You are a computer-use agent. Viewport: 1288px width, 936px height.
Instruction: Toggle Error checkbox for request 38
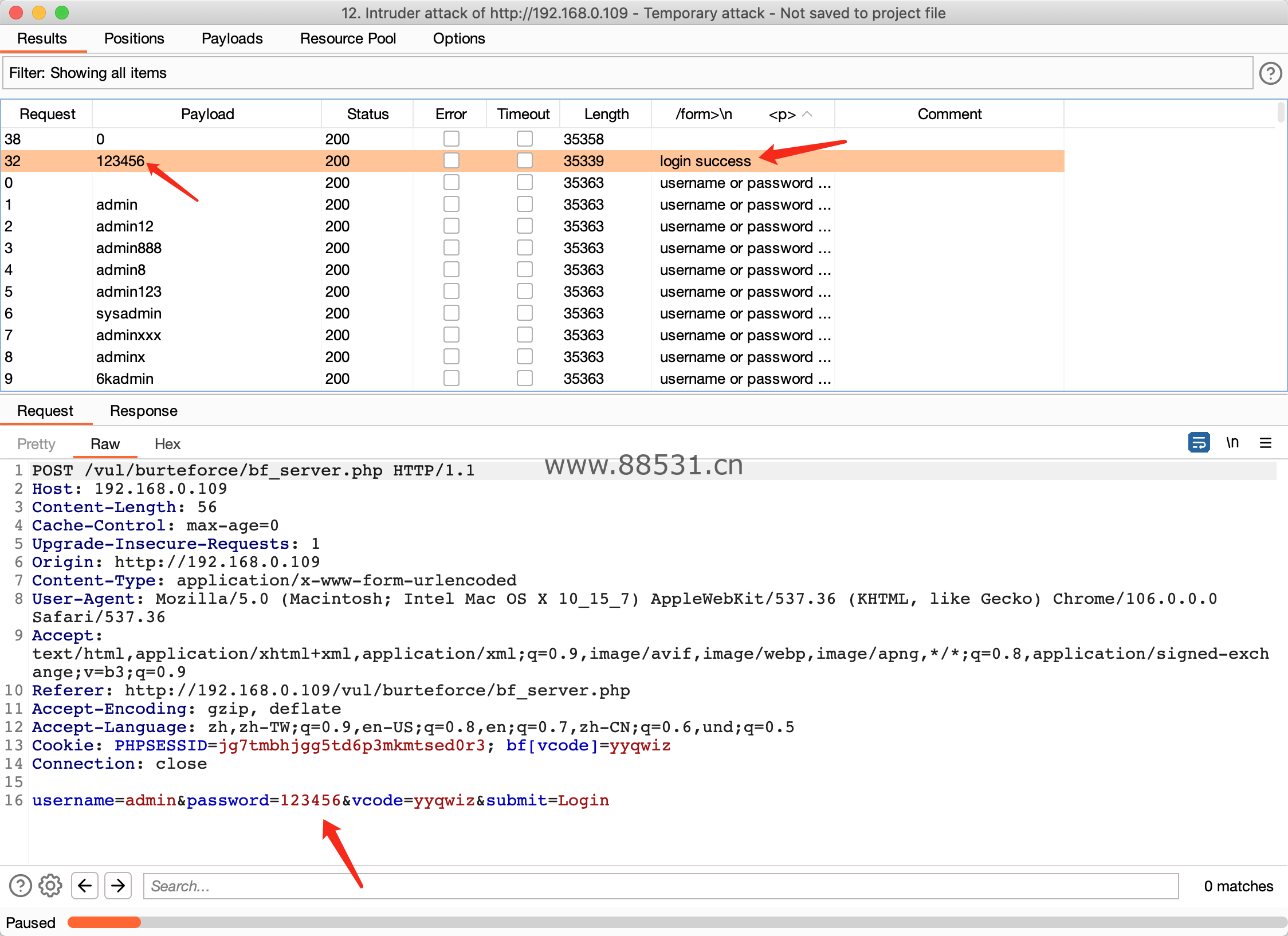451,139
